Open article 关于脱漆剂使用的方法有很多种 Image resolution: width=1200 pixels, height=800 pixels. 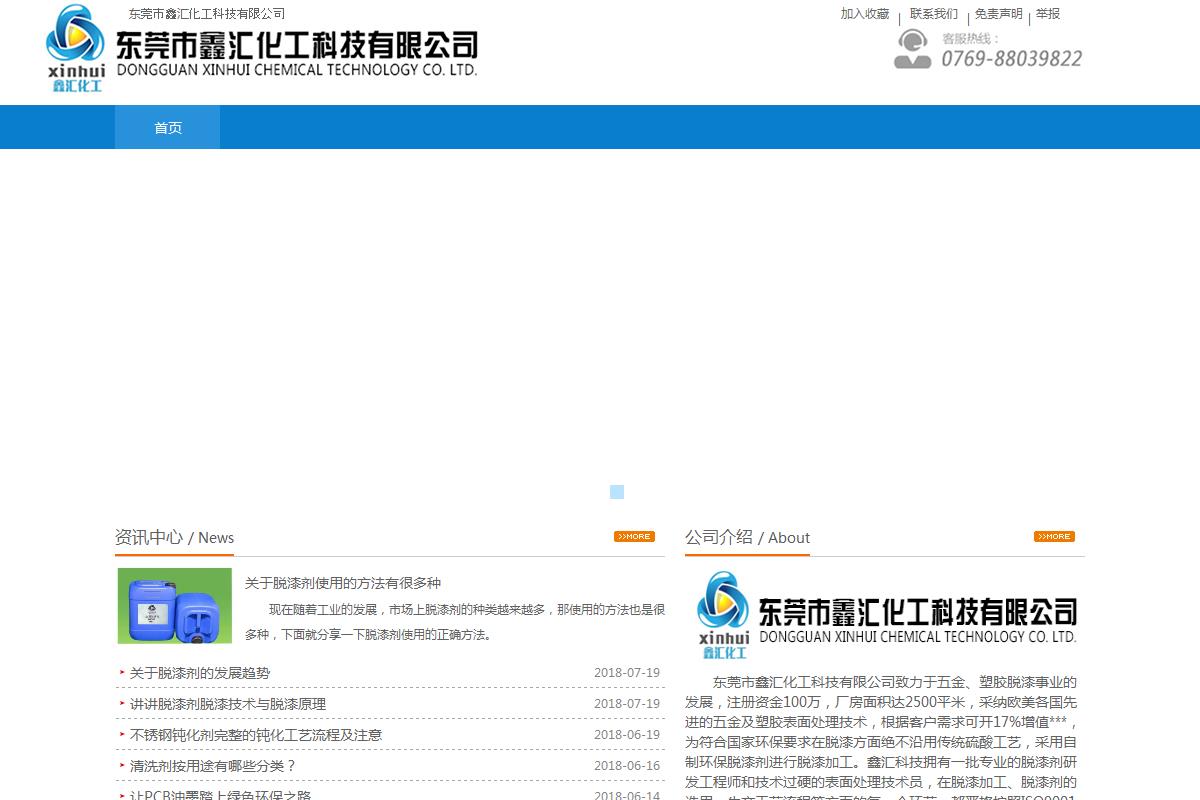click(343, 583)
